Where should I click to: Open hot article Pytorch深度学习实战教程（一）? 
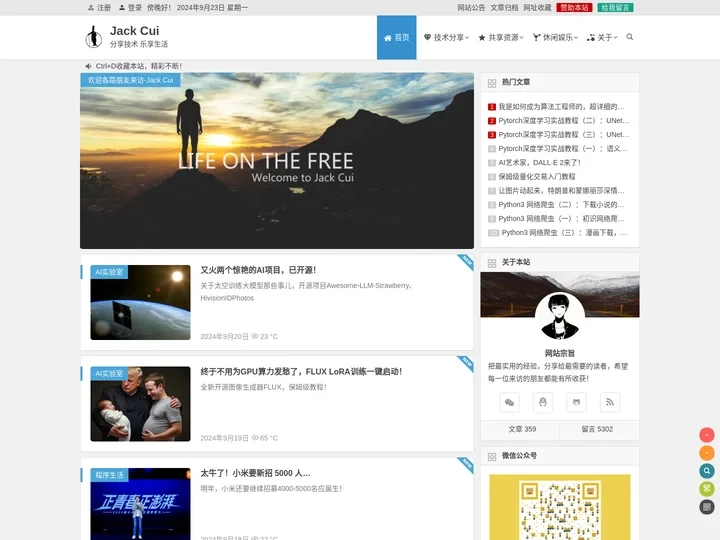point(562,148)
